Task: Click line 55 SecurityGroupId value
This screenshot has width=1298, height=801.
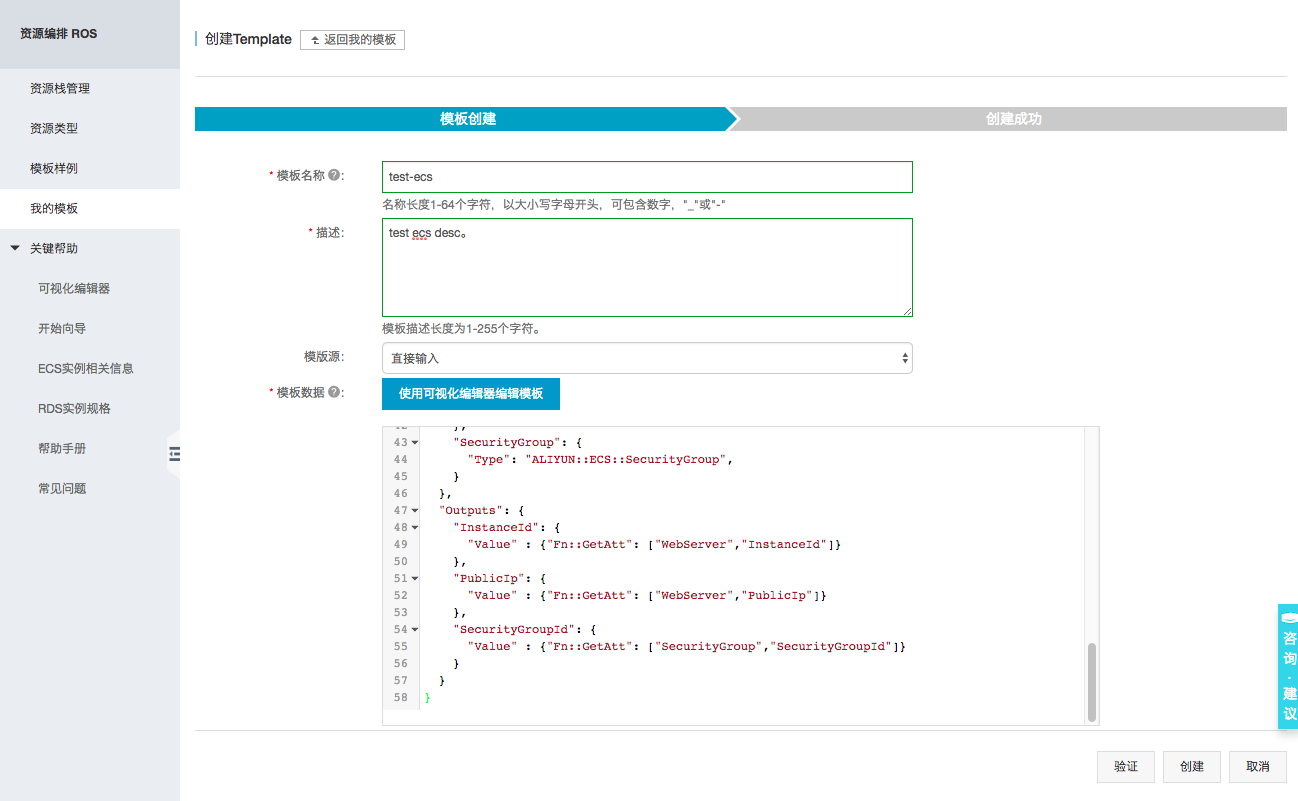Action: click(832, 647)
